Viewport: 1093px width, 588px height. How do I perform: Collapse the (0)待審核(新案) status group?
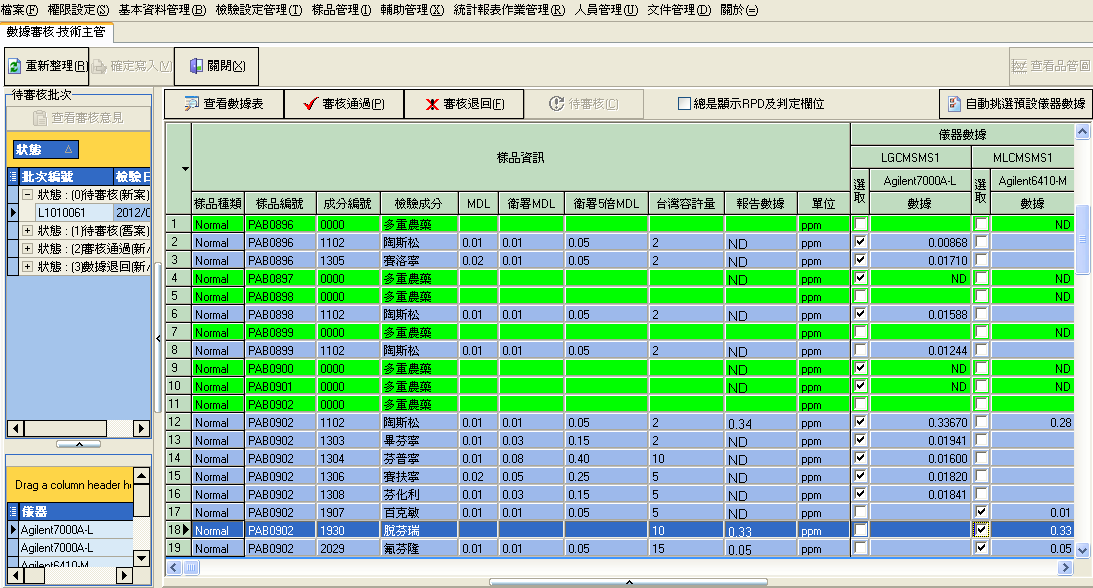(x=27, y=194)
